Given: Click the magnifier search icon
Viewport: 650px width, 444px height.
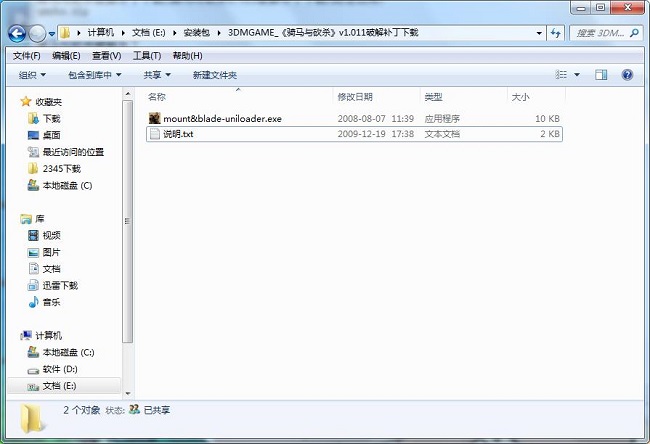Looking at the screenshot, I should pyautogui.click(x=634, y=33).
